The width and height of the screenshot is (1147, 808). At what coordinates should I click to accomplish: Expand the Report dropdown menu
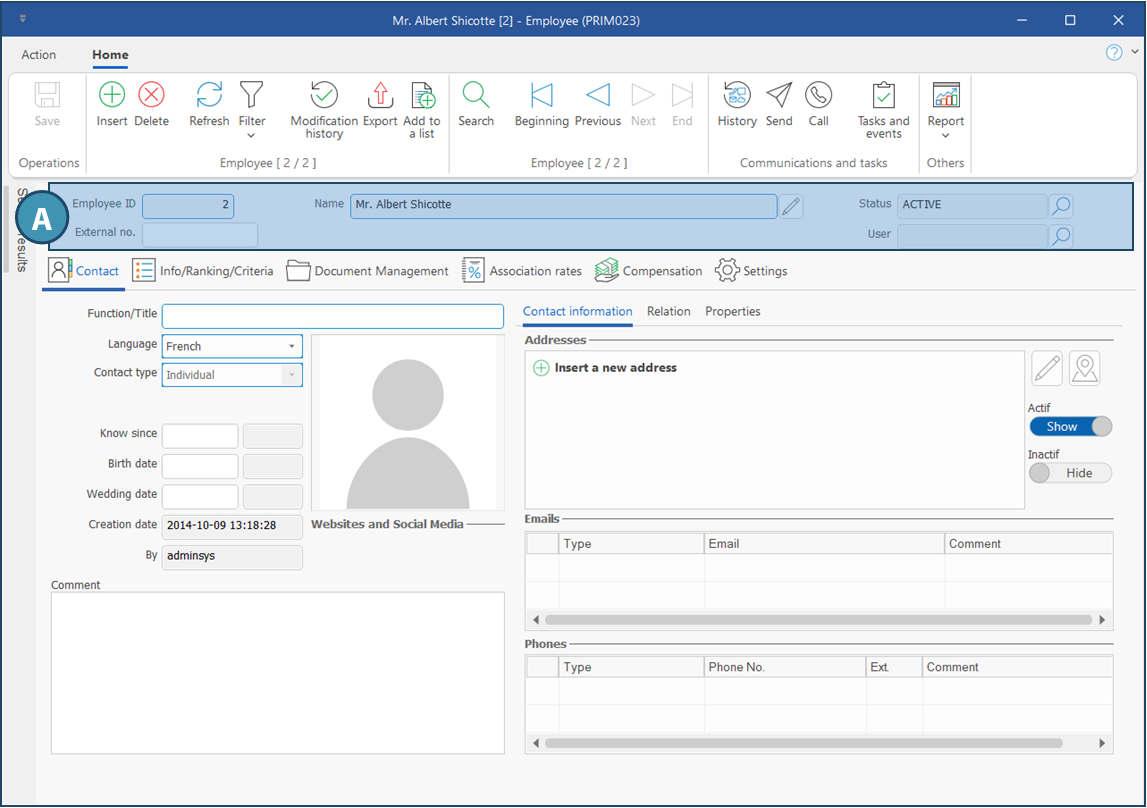click(945, 132)
